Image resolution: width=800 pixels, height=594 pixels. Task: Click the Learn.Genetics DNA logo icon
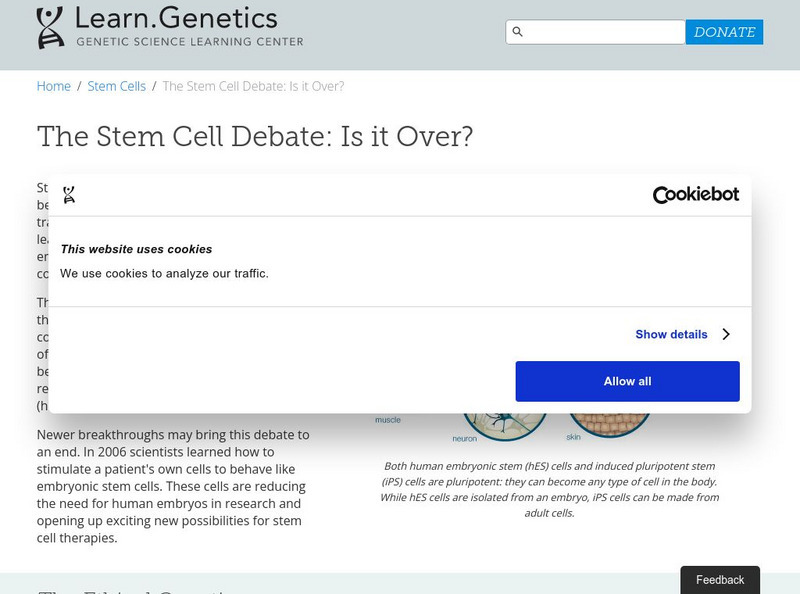pyautogui.click(x=50, y=27)
